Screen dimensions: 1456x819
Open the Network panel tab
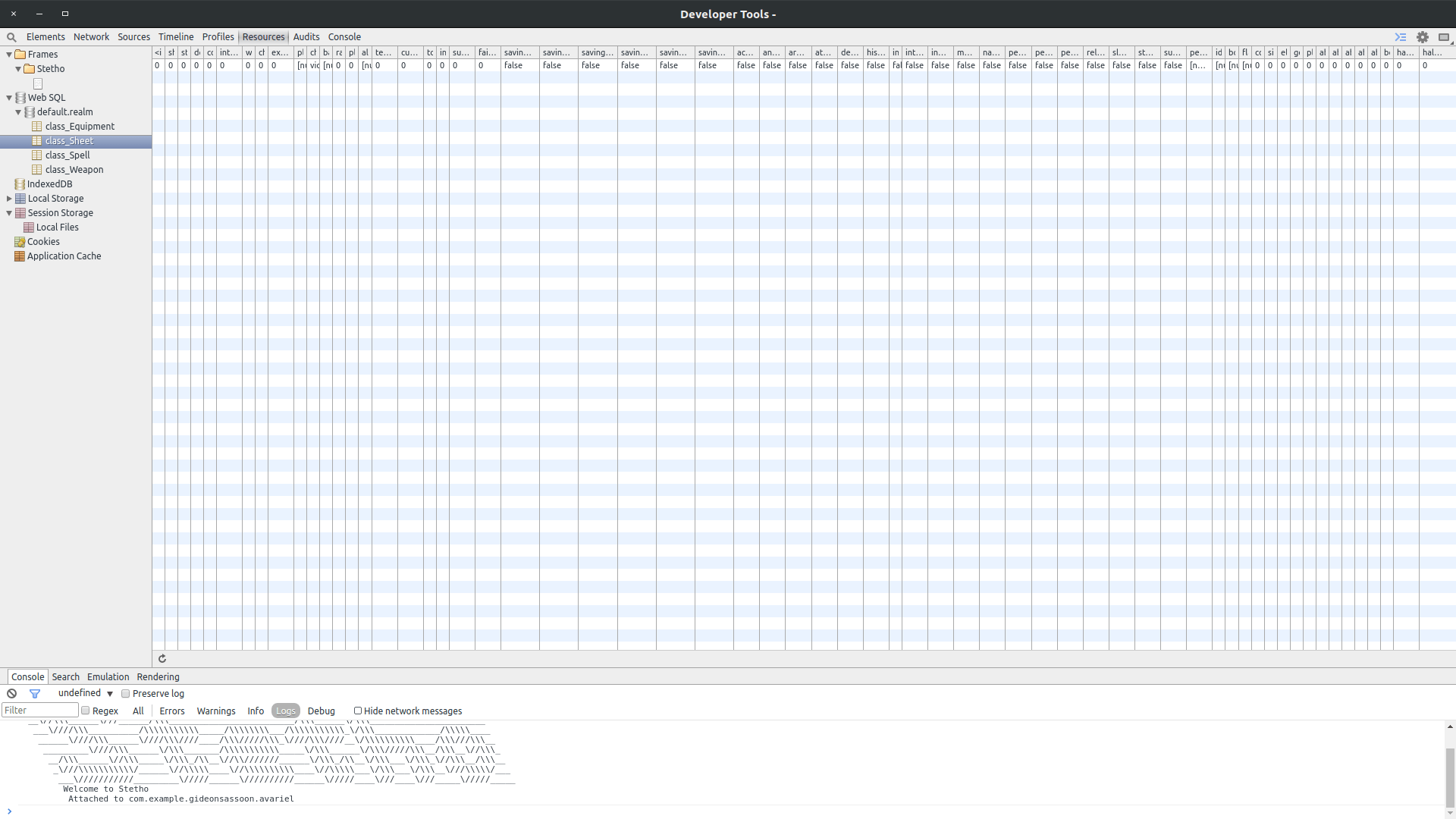click(91, 37)
